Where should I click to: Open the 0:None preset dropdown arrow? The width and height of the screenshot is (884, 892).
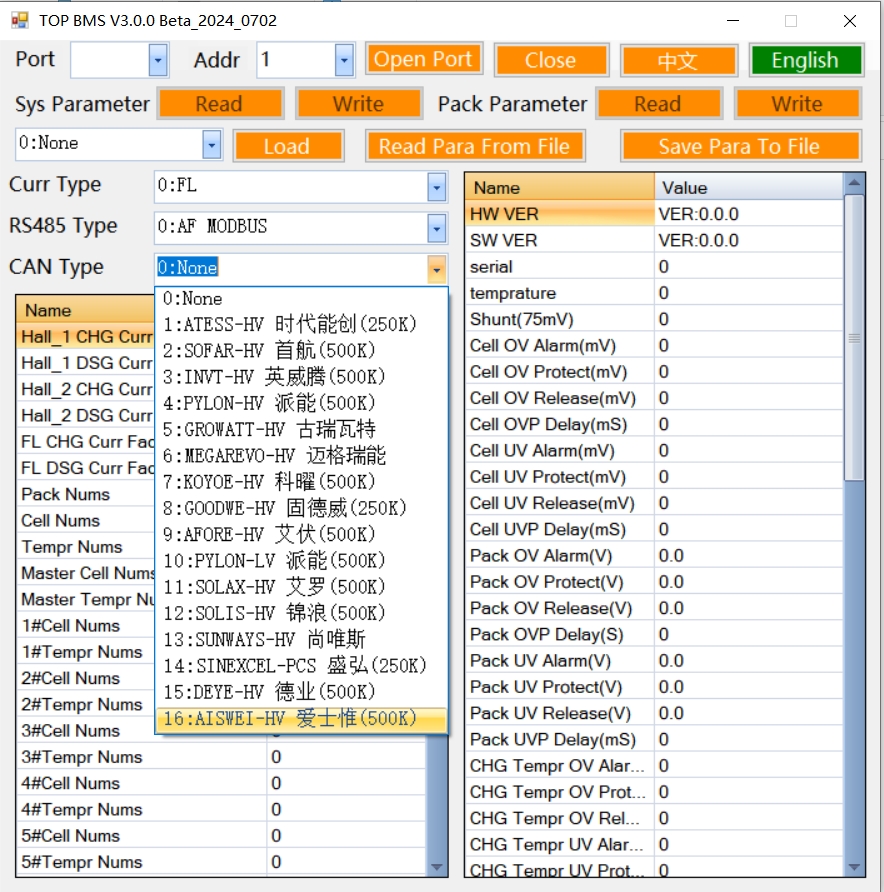click(x=212, y=145)
